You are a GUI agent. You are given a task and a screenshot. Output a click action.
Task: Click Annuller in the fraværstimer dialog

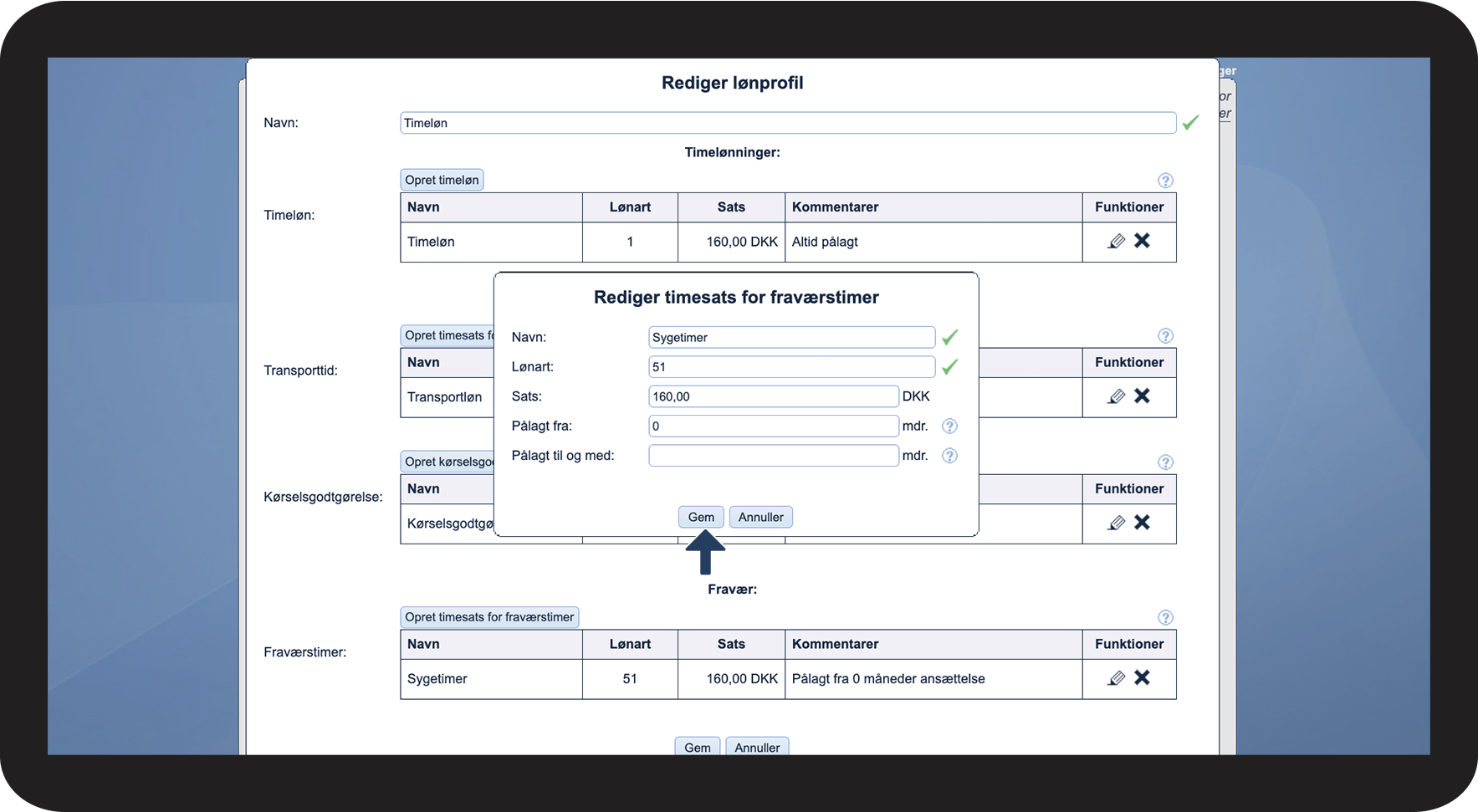(760, 518)
